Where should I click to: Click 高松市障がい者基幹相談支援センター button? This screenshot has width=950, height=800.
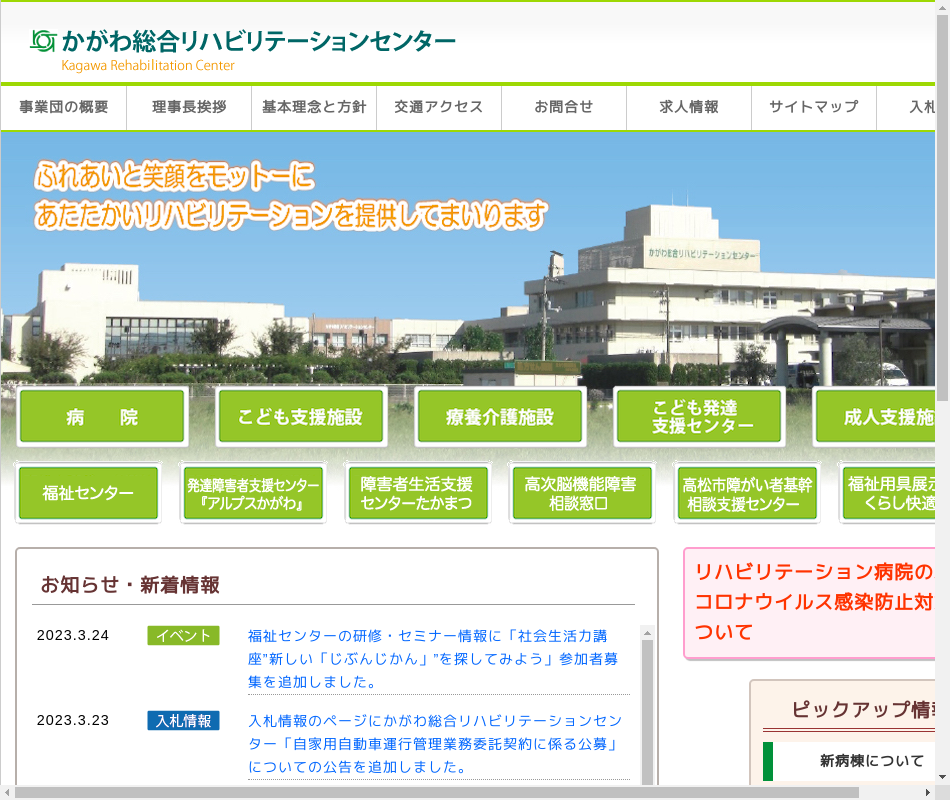pyautogui.click(x=747, y=493)
